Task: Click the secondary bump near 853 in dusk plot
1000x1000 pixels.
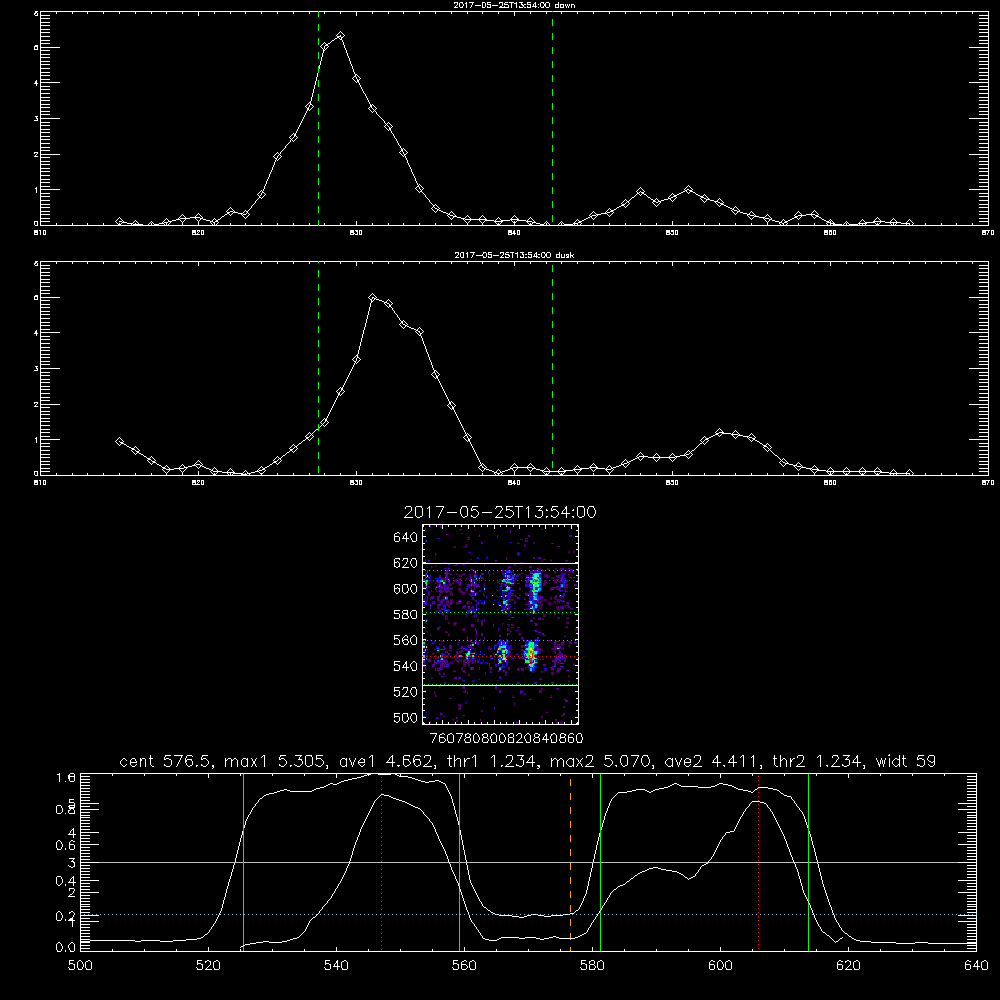Action: tap(719, 432)
